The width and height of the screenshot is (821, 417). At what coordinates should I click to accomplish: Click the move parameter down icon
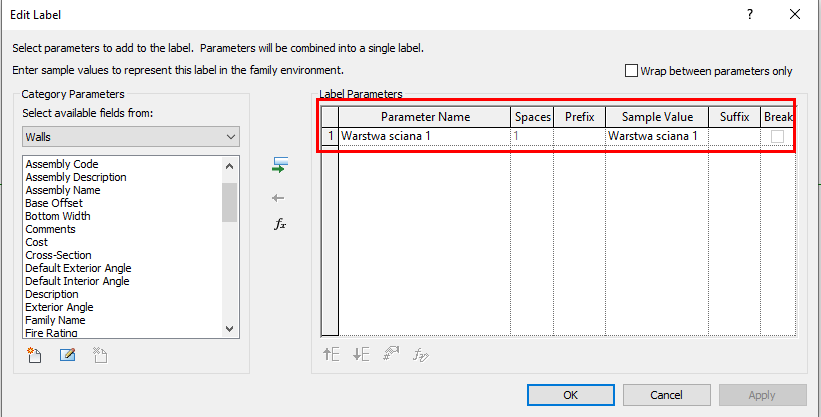[361, 354]
